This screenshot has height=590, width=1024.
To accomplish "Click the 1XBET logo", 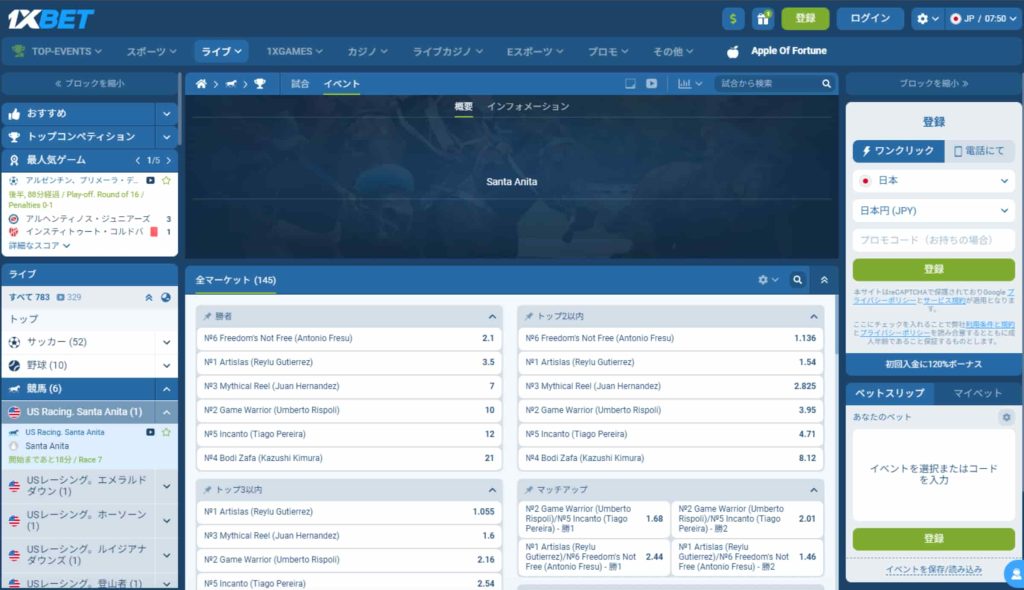I will tap(51, 19).
